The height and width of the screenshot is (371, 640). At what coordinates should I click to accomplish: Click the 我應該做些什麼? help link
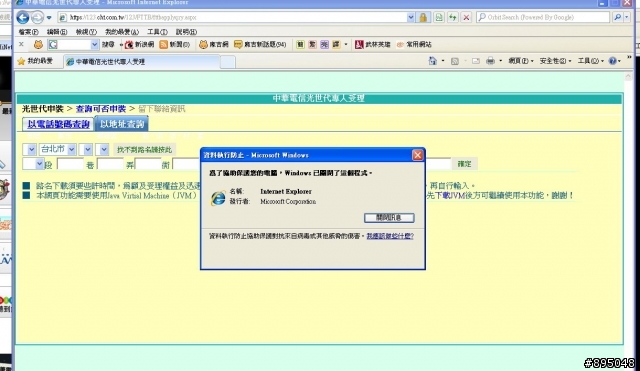click(x=390, y=236)
